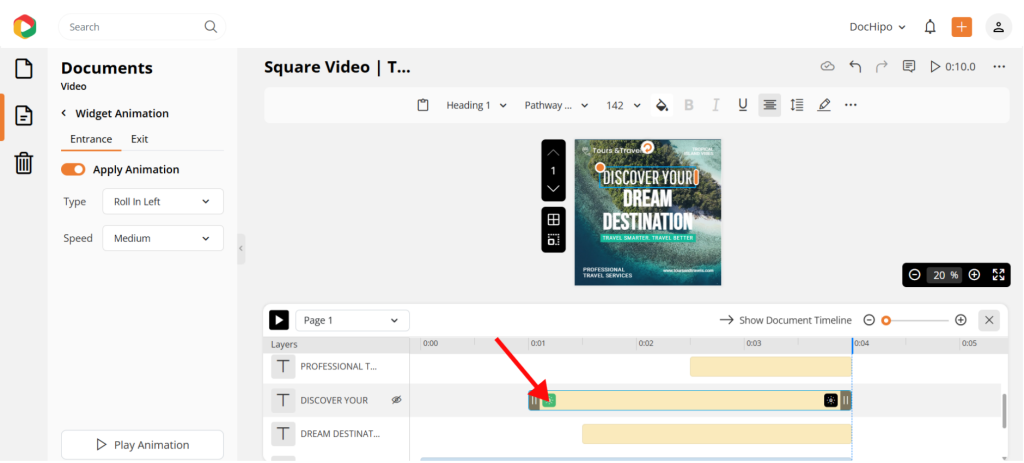Click Show Document Timeline
This screenshot has width=1024, height=463.
click(785, 320)
